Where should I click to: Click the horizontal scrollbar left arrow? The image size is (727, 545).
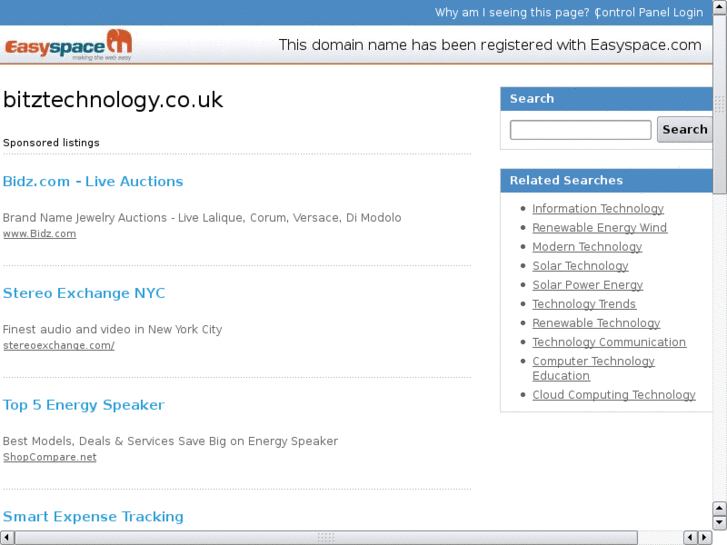click(x=6, y=538)
